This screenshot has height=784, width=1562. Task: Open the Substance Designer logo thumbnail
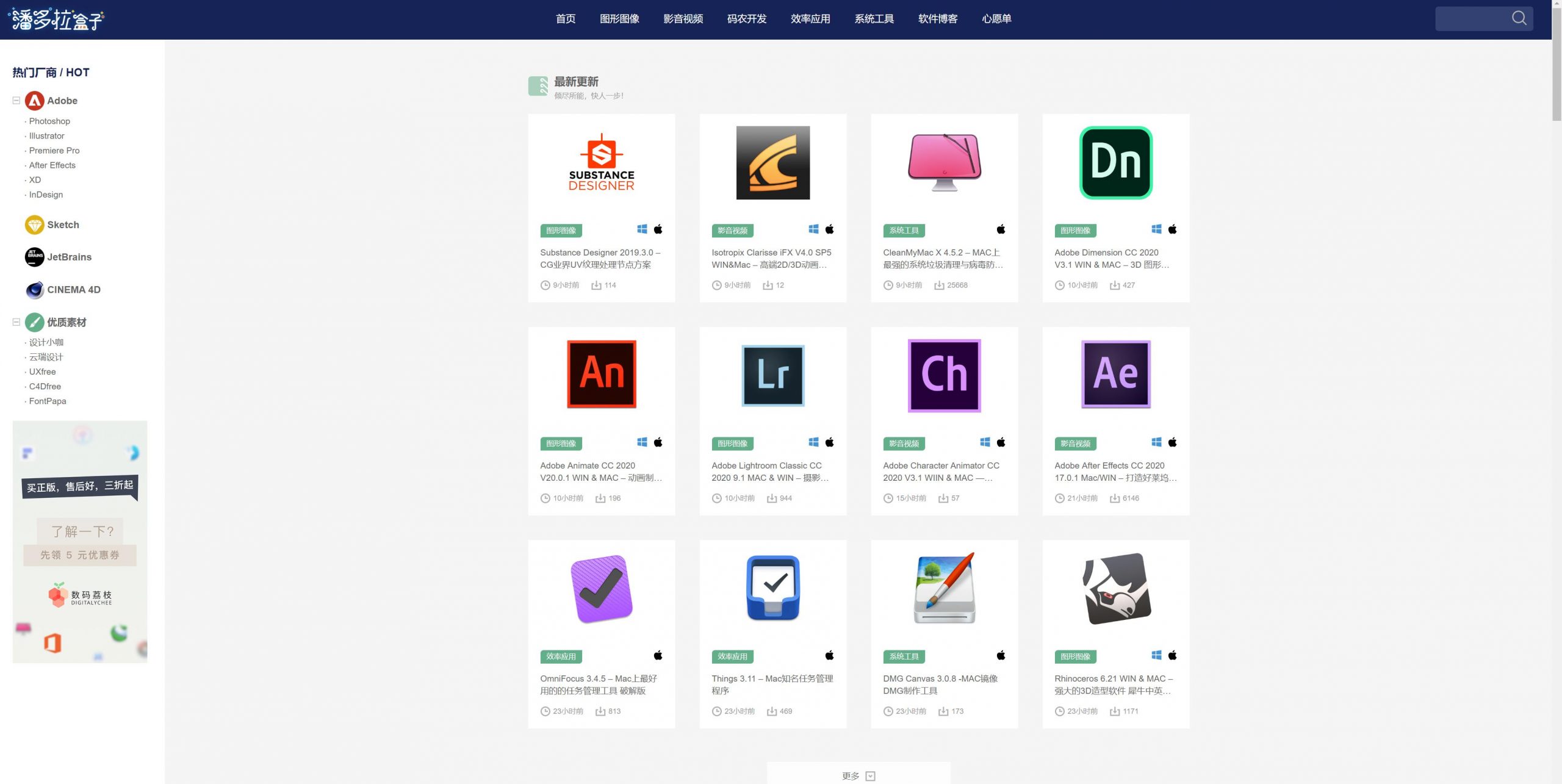[602, 162]
